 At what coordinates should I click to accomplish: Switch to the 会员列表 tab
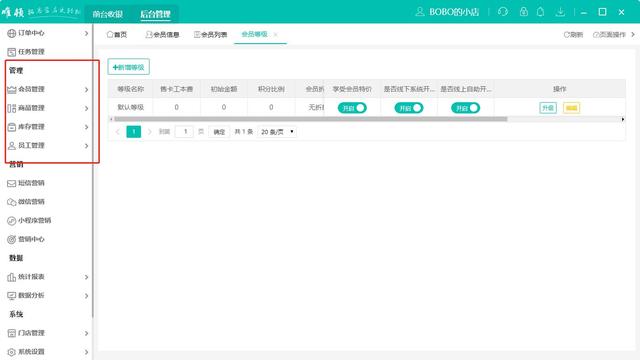pyautogui.click(x=211, y=35)
